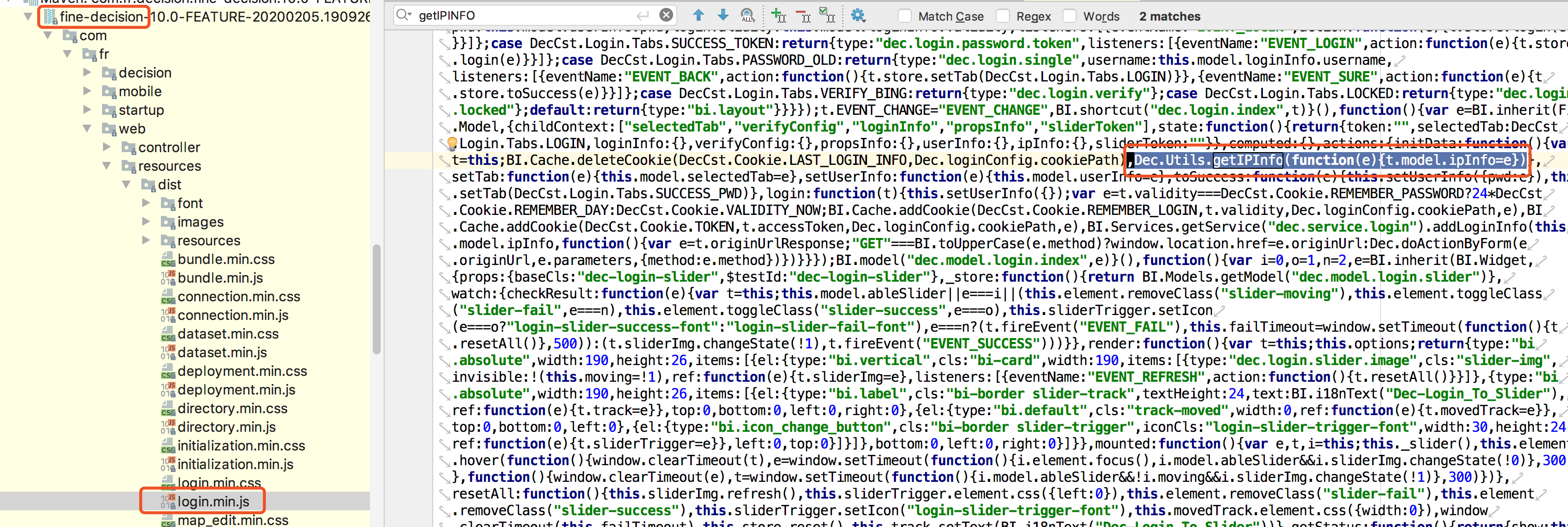Select deployment.min.css file
This screenshot has height=527, width=1568.
click(x=242, y=370)
